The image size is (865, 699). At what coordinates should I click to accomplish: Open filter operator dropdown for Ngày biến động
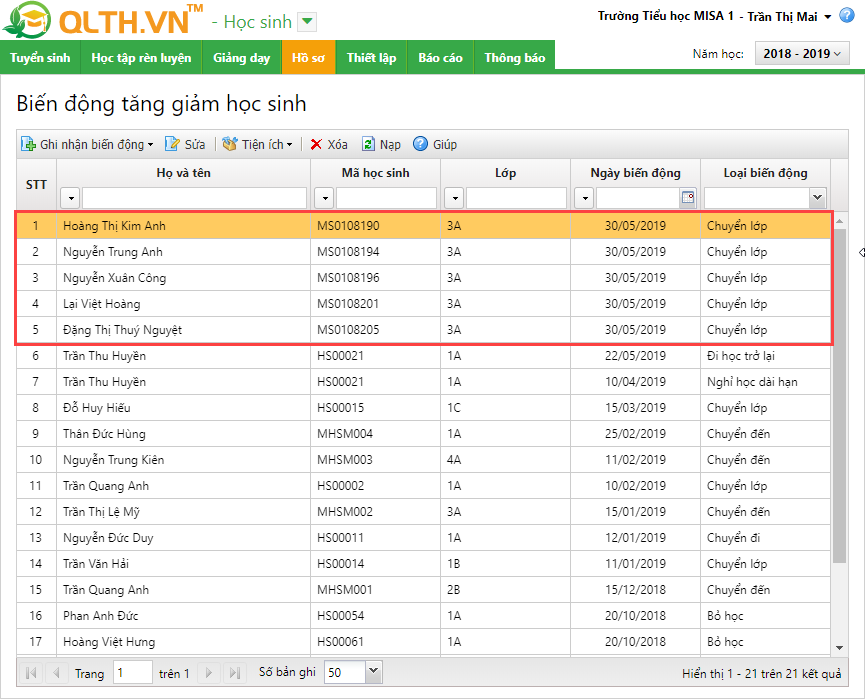(584, 198)
